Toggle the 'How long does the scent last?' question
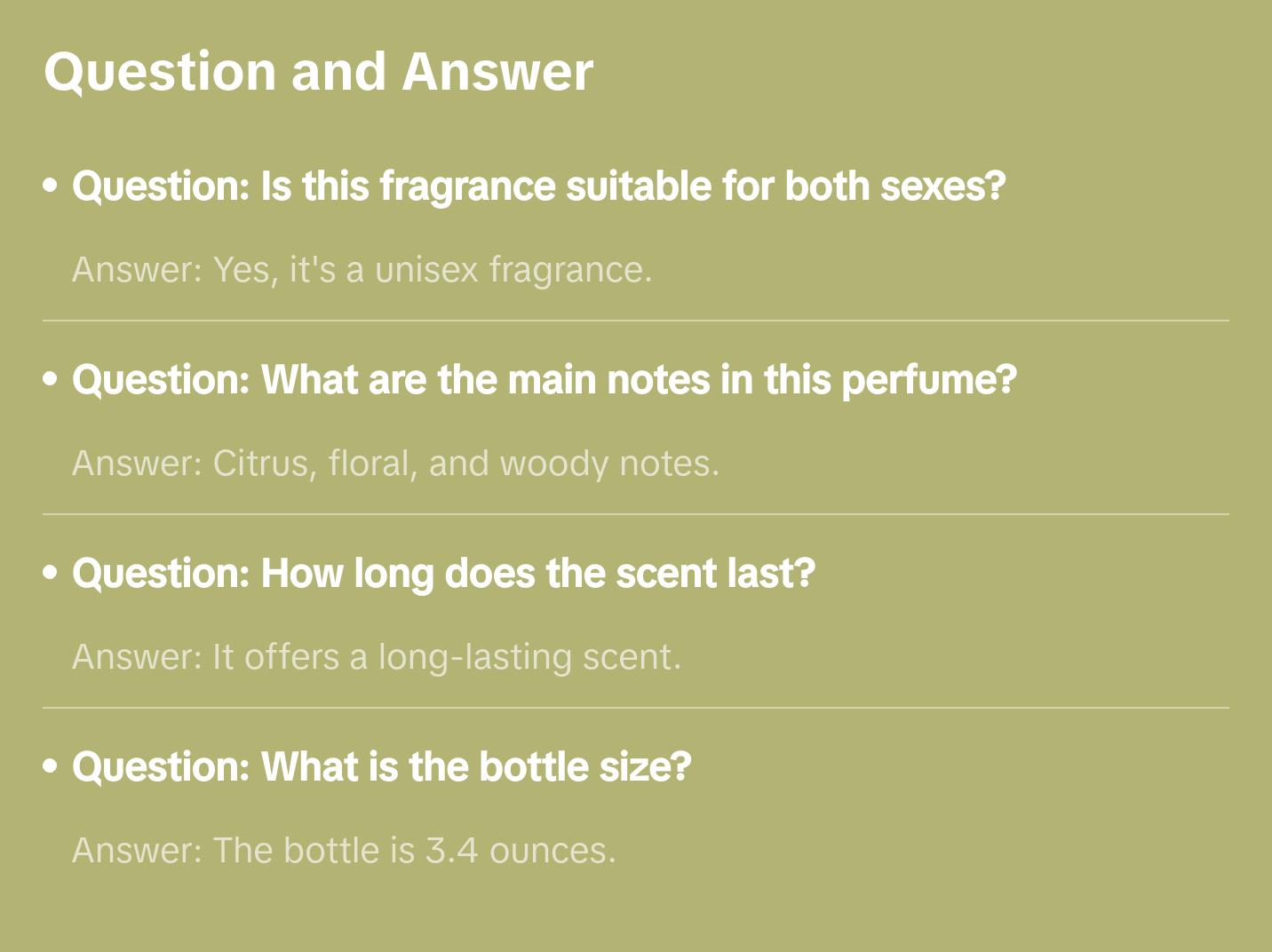This screenshot has width=1272, height=952. click(x=443, y=574)
